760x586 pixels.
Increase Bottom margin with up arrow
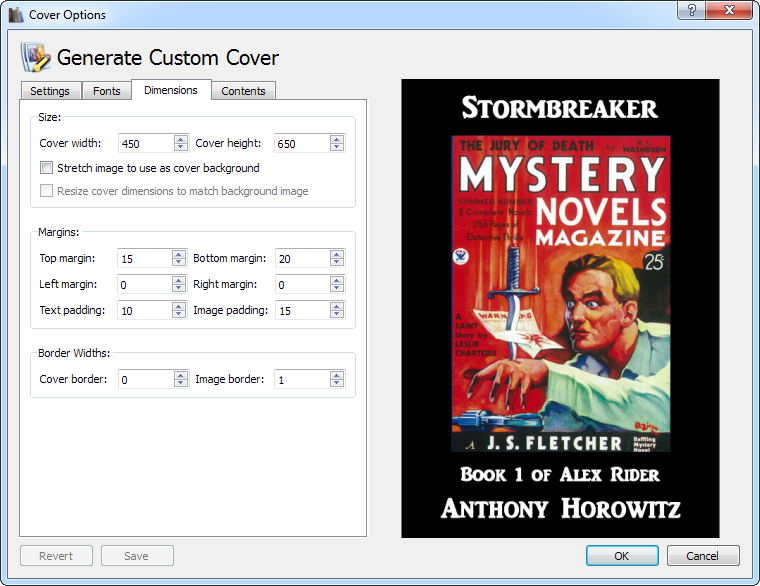coord(336,254)
